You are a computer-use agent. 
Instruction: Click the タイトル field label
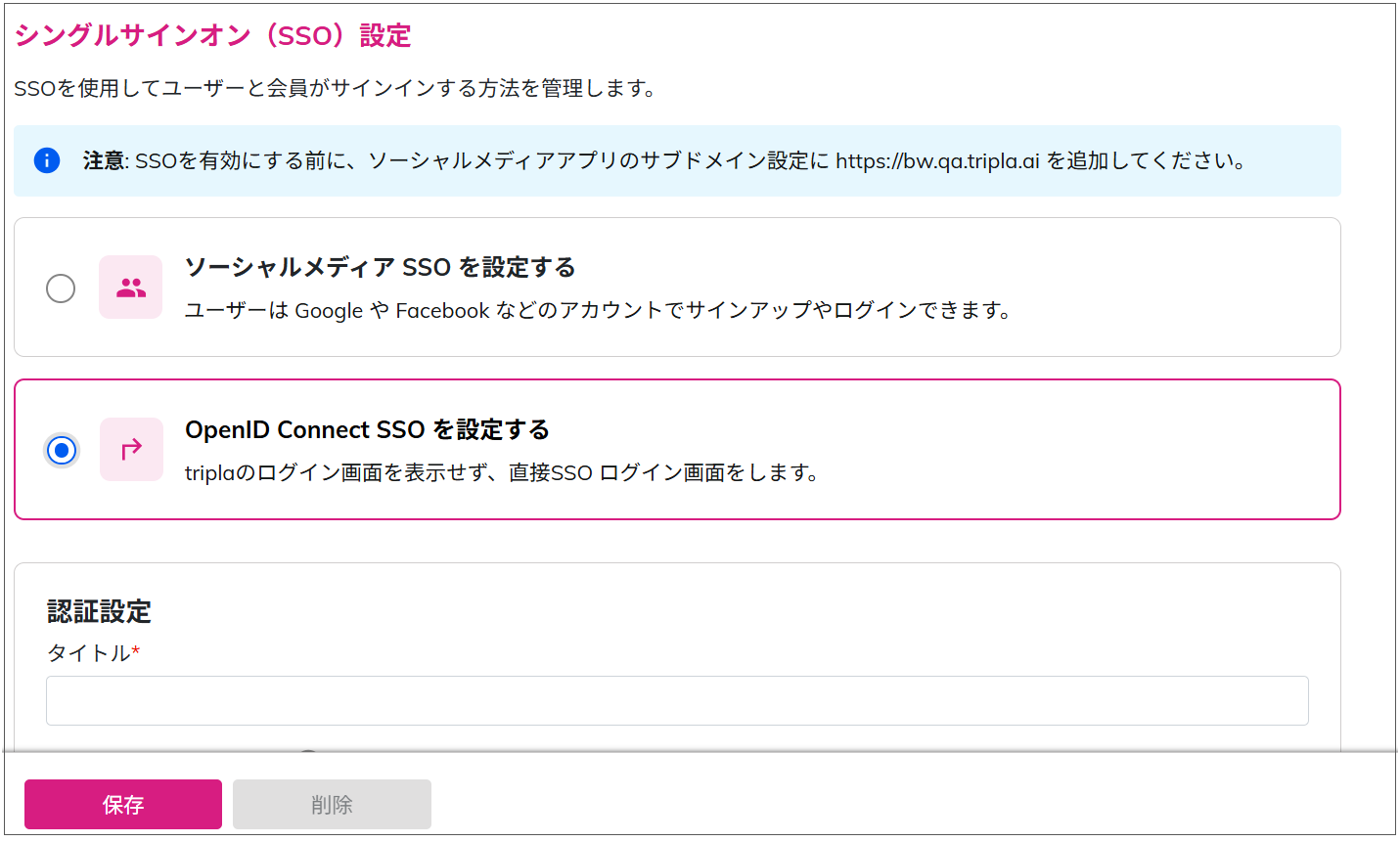pyautogui.click(x=88, y=653)
